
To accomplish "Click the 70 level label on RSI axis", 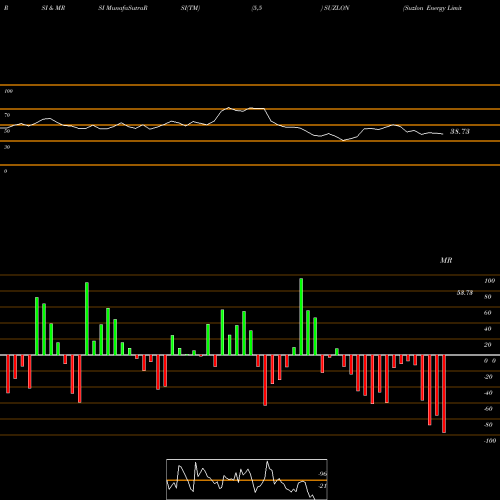I will pyautogui.click(x=7, y=115).
